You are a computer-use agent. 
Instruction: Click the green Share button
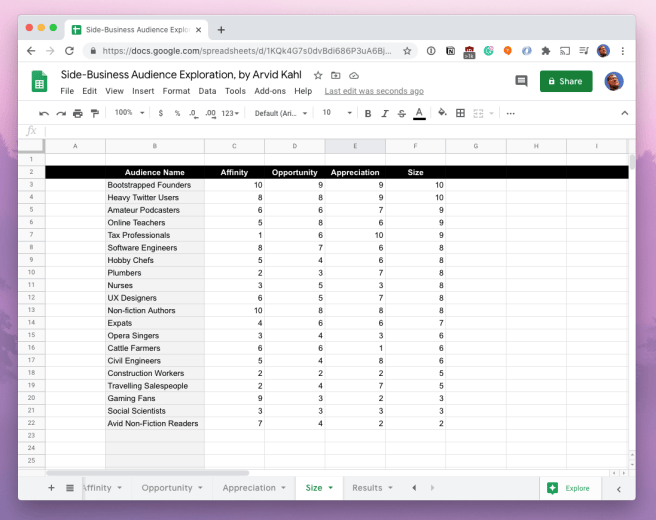point(566,81)
